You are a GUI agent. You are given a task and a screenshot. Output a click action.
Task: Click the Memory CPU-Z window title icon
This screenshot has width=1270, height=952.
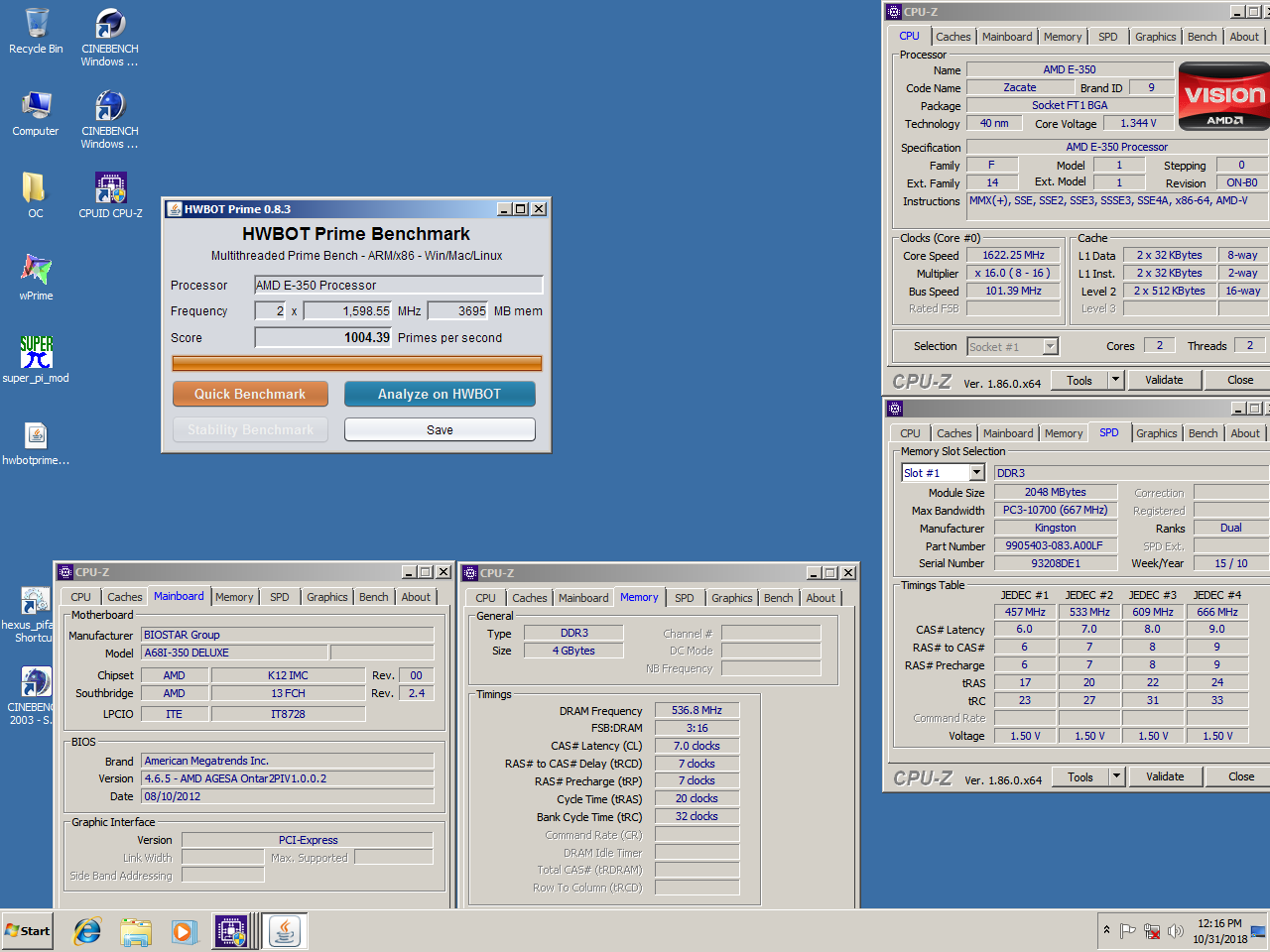[x=470, y=573]
